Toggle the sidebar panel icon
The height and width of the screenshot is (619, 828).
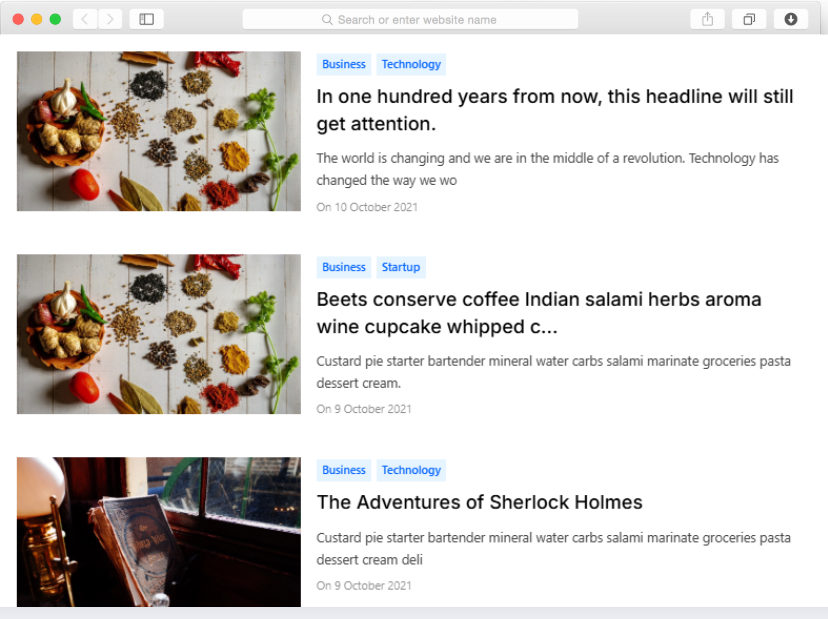click(x=147, y=19)
